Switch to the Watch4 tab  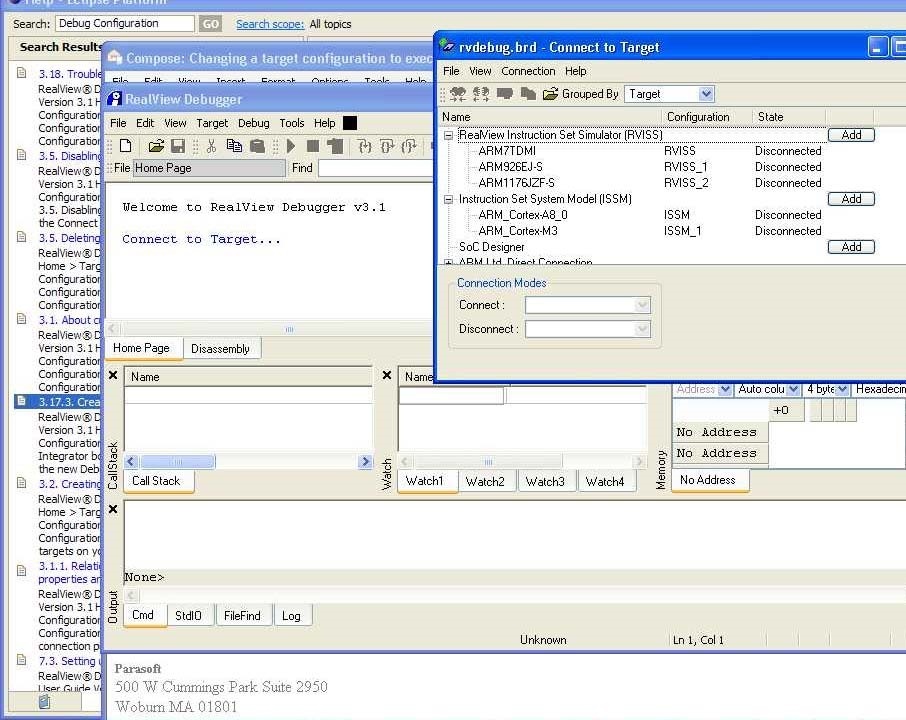[604, 481]
